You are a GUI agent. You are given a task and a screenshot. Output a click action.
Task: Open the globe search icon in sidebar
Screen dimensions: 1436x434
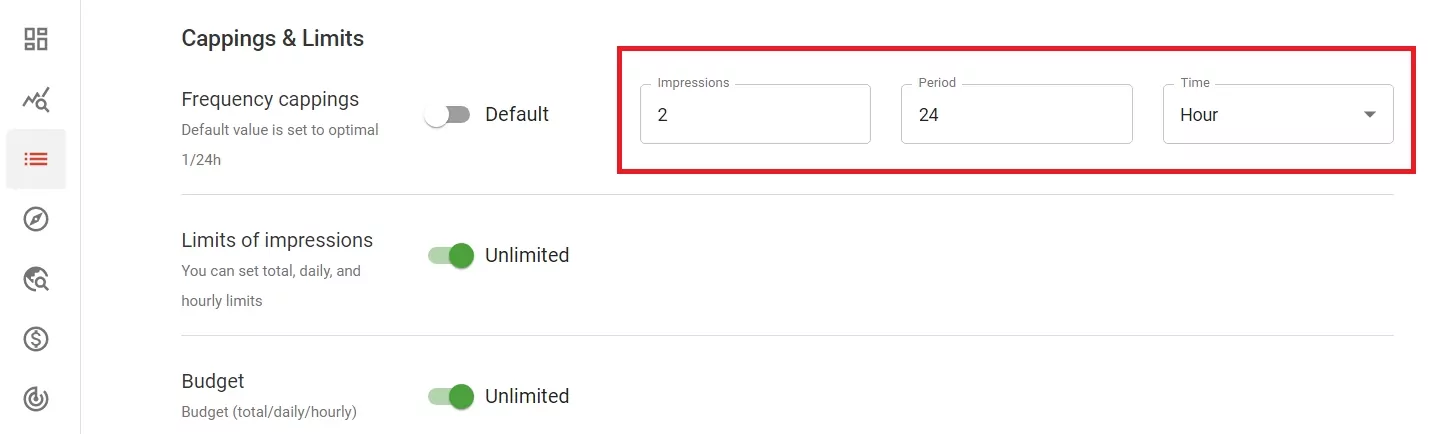(36, 279)
